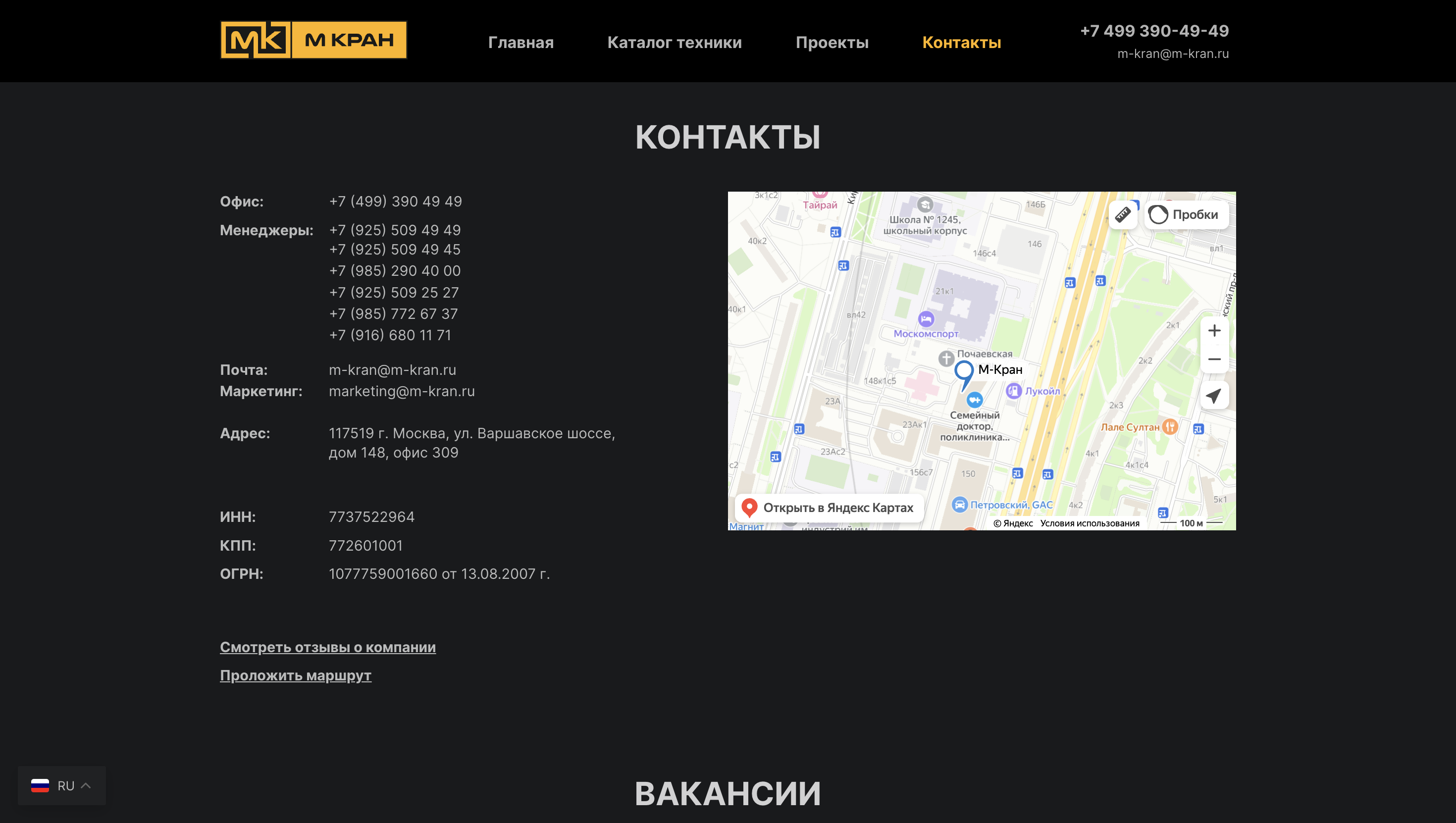
Task: Switch to the Каталог техники section
Action: (675, 42)
